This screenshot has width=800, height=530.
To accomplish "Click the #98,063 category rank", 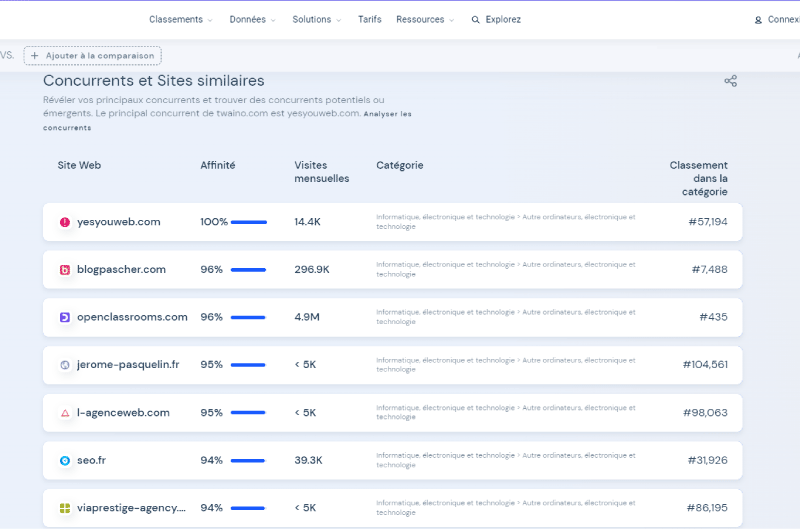I will tap(705, 413).
